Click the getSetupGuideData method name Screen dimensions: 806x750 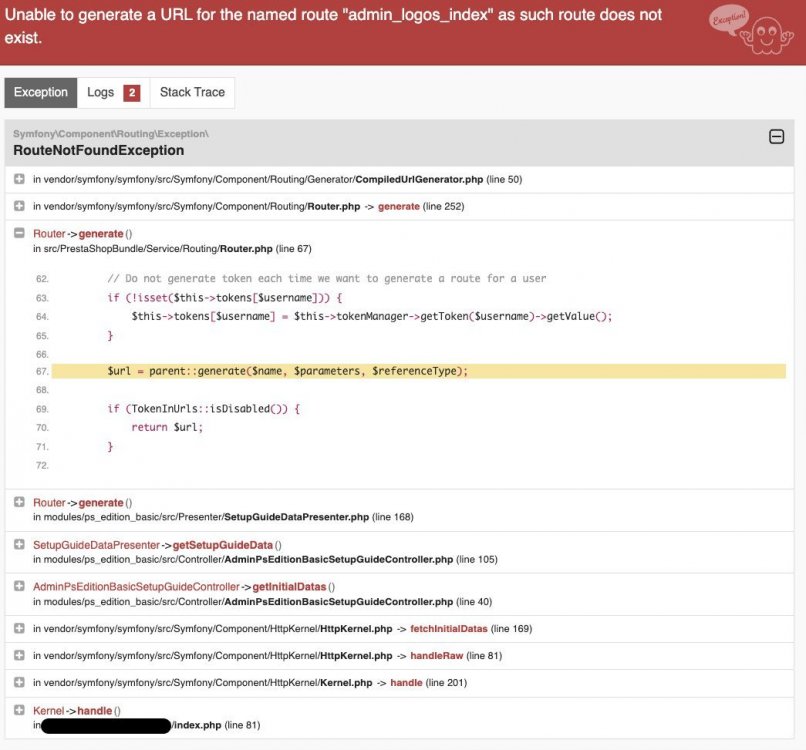click(223, 545)
